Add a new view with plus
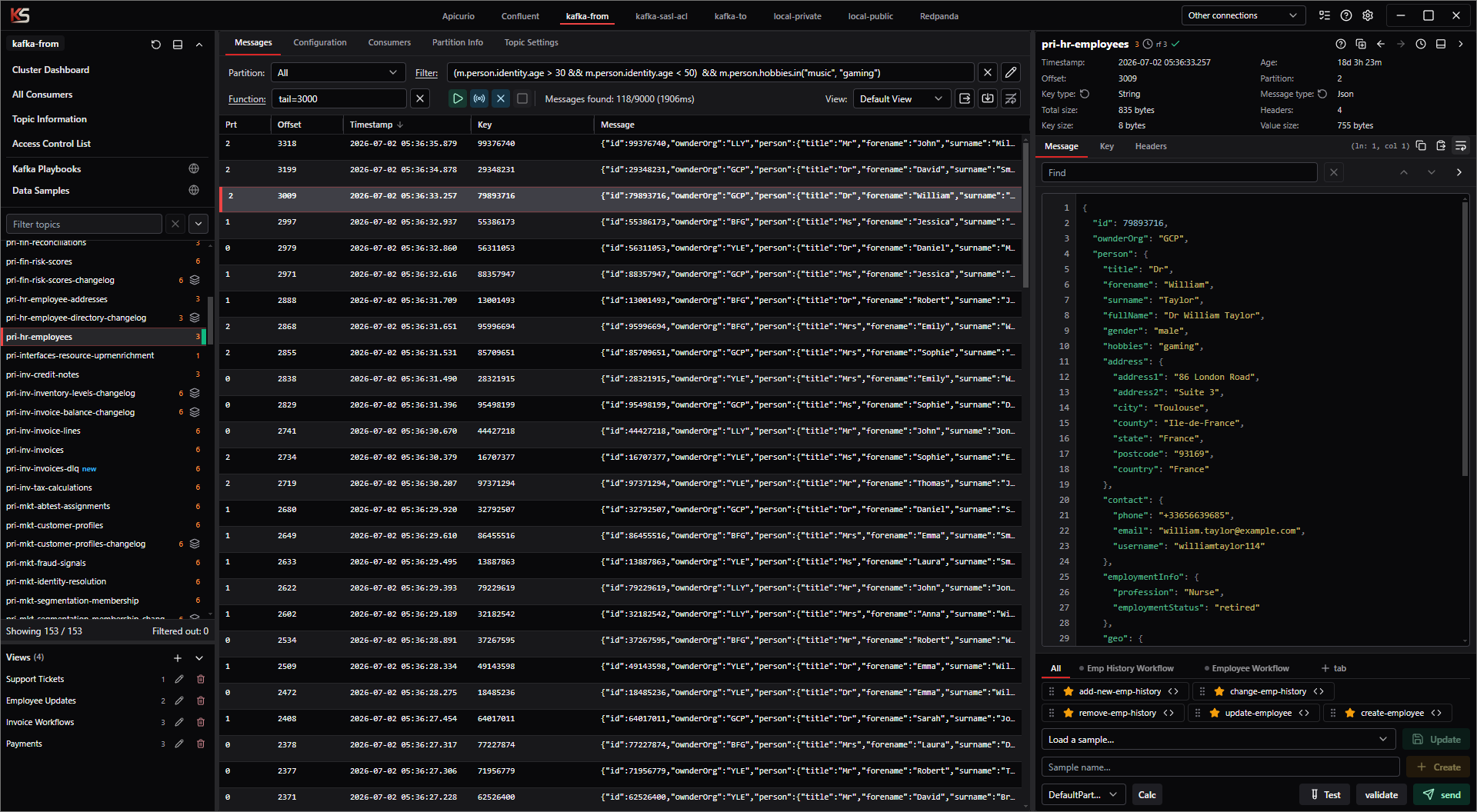This screenshot has height=812, width=1477. pyautogui.click(x=178, y=657)
